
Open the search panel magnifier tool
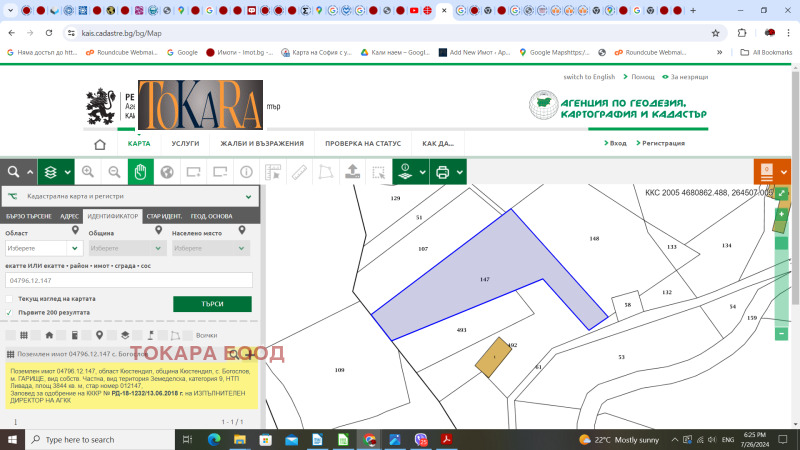pos(13,172)
